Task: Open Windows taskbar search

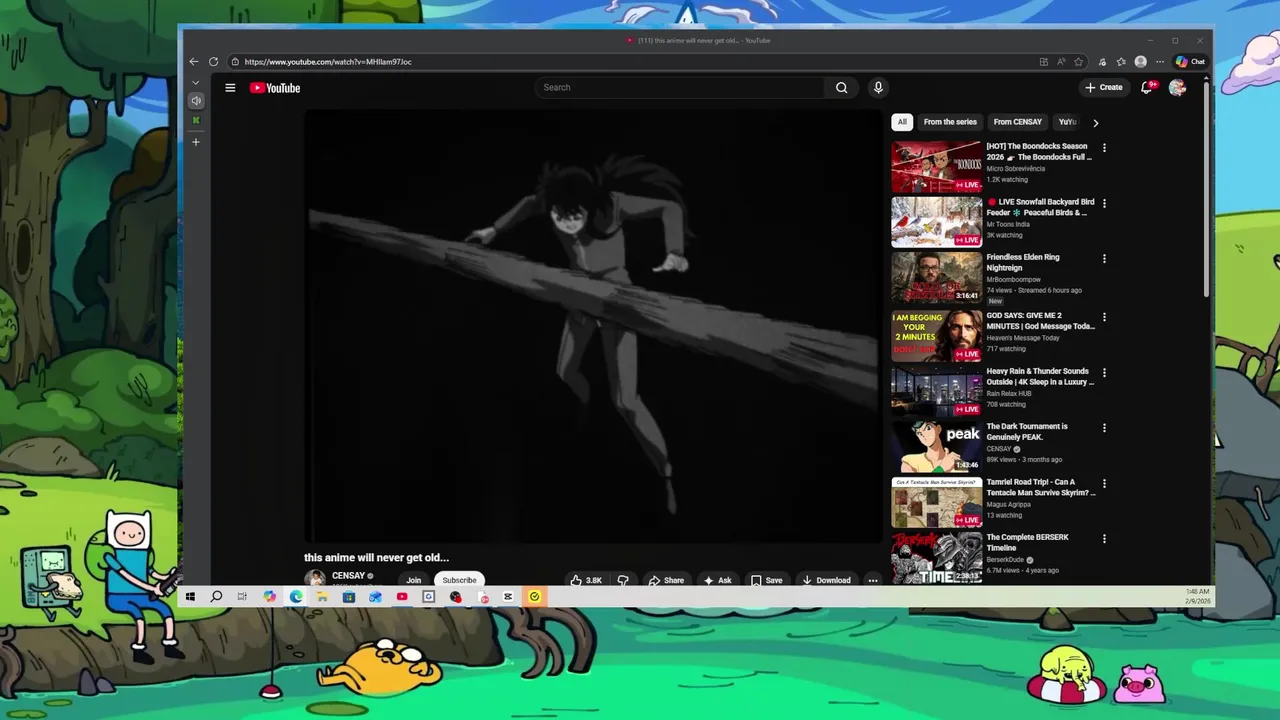Action: pos(216,597)
